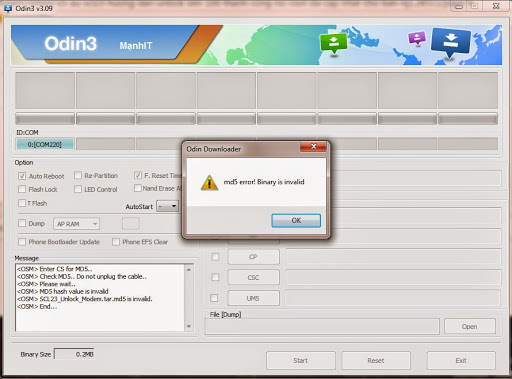
Task: Click the large blue download icon in banner
Action: pos(451,42)
